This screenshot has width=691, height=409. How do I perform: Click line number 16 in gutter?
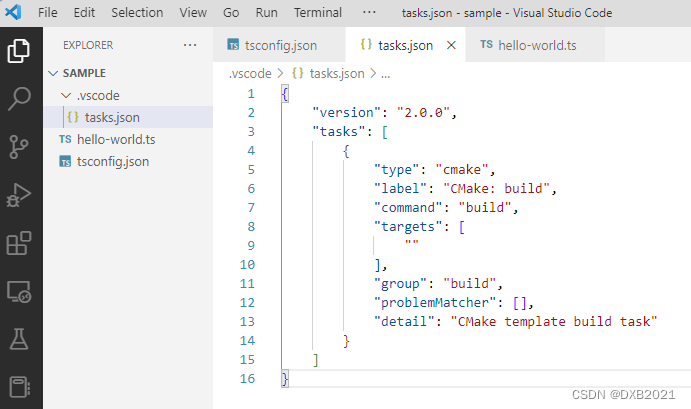tap(247, 379)
